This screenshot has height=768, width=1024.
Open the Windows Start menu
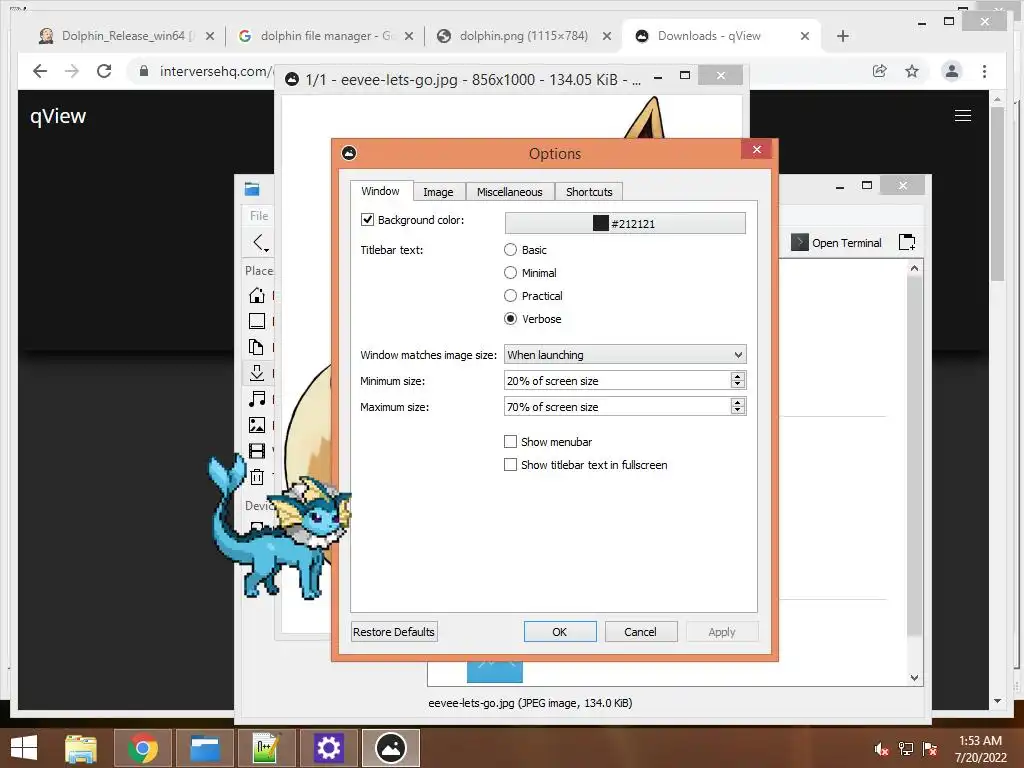click(24, 748)
